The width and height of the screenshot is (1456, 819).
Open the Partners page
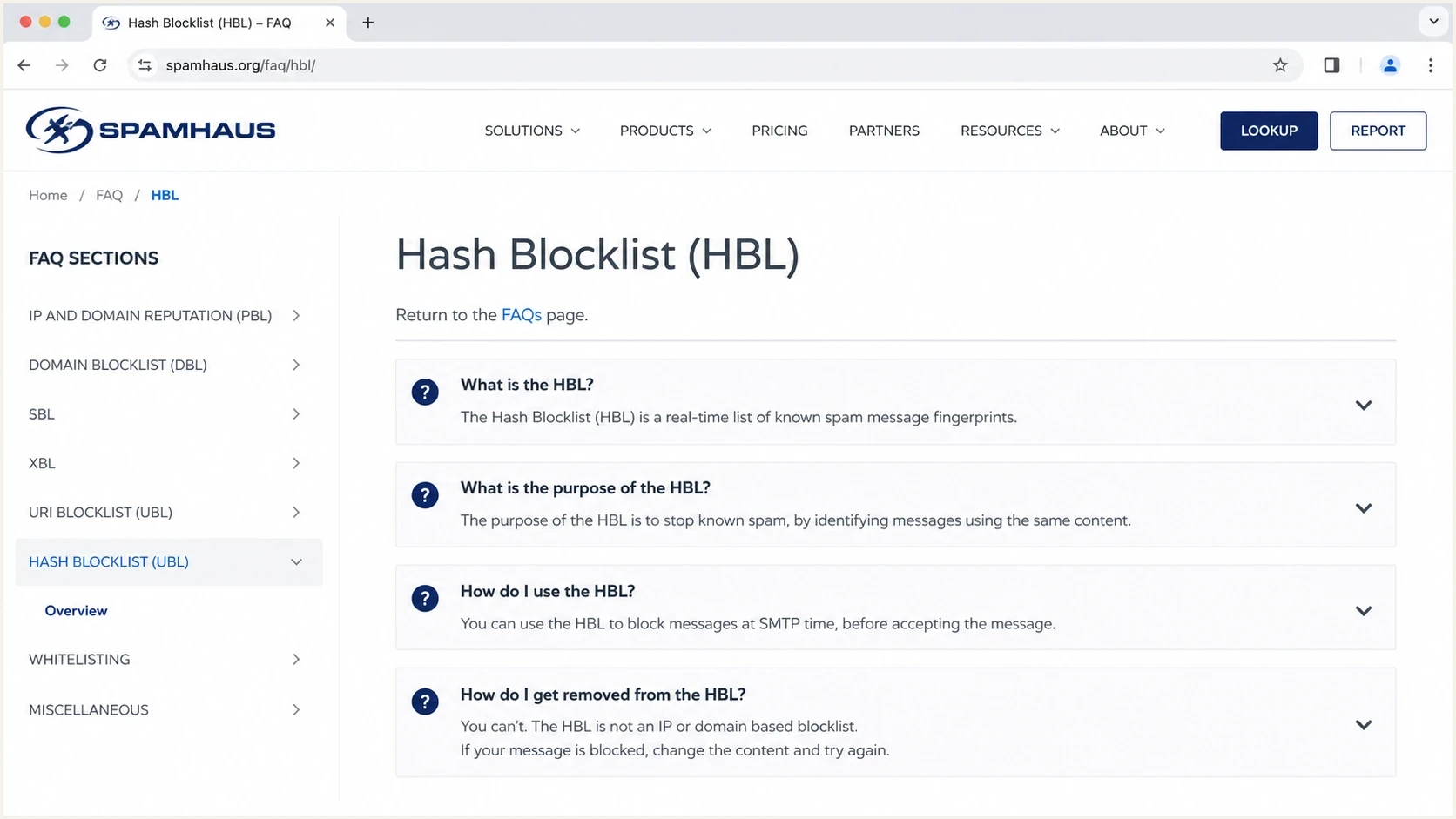pos(884,131)
